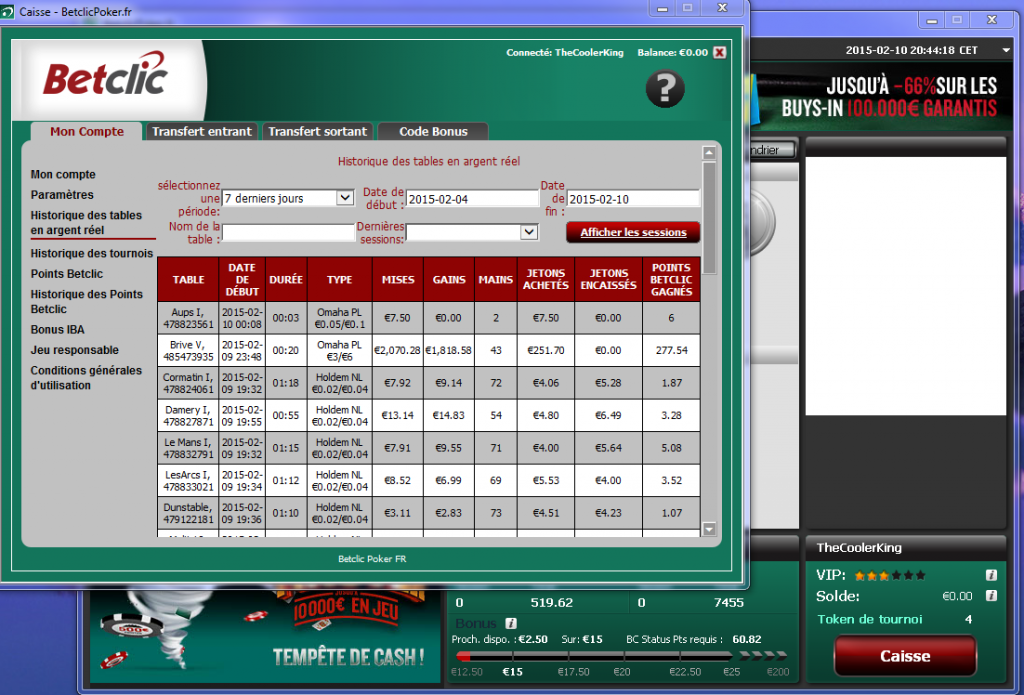This screenshot has height=695, width=1024.
Task: Click the JETONS ENCAISSÉS column header
Action: pyautogui.click(x=609, y=280)
